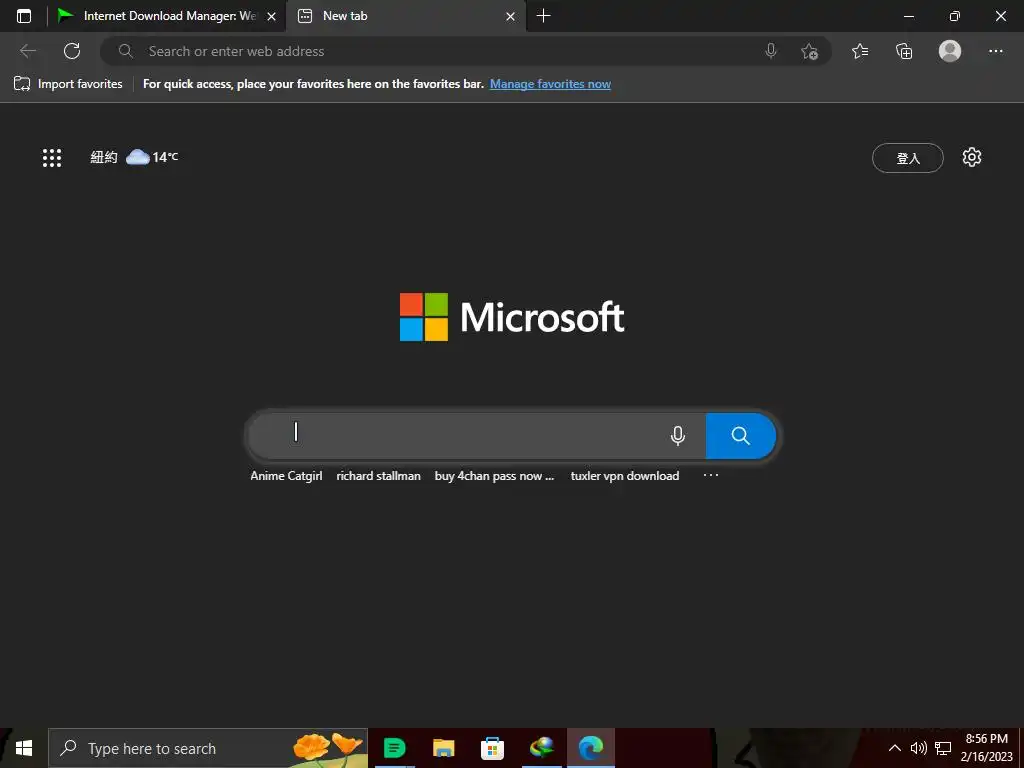
Task: Add this page to favorites star
Action: point(809,51)
